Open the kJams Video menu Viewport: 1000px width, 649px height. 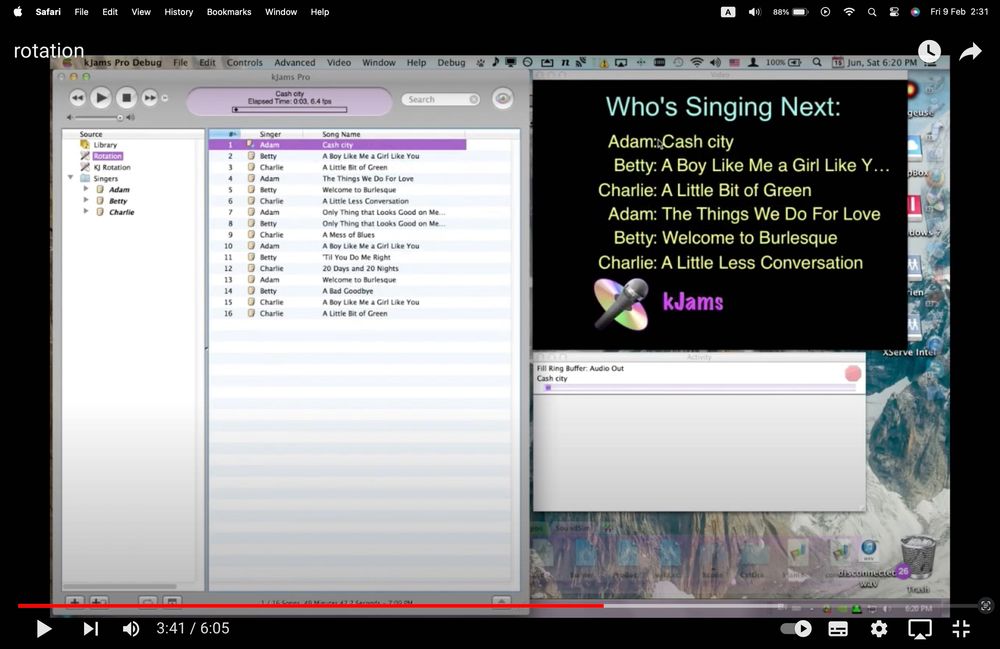(339, 62)
